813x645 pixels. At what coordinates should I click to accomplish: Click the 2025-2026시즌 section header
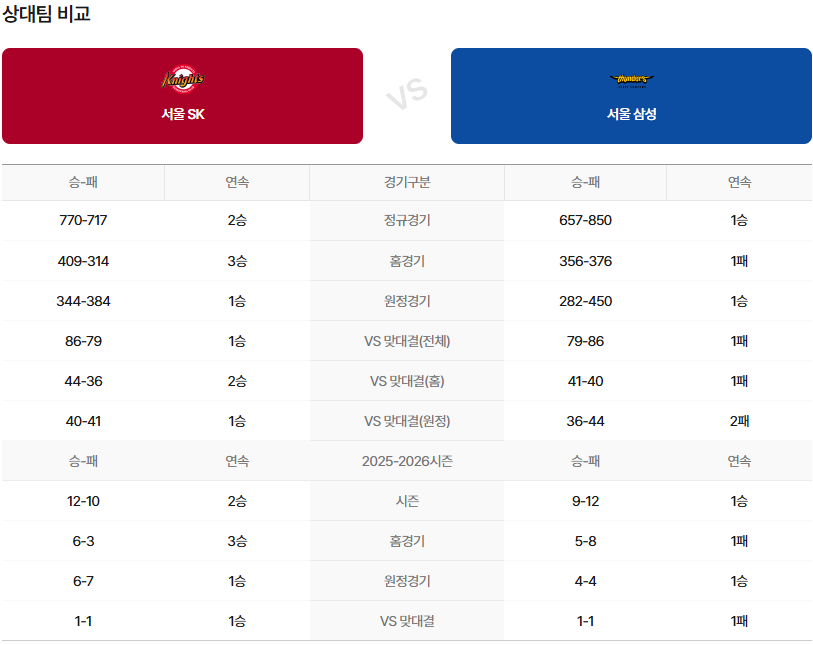[407, 461]
